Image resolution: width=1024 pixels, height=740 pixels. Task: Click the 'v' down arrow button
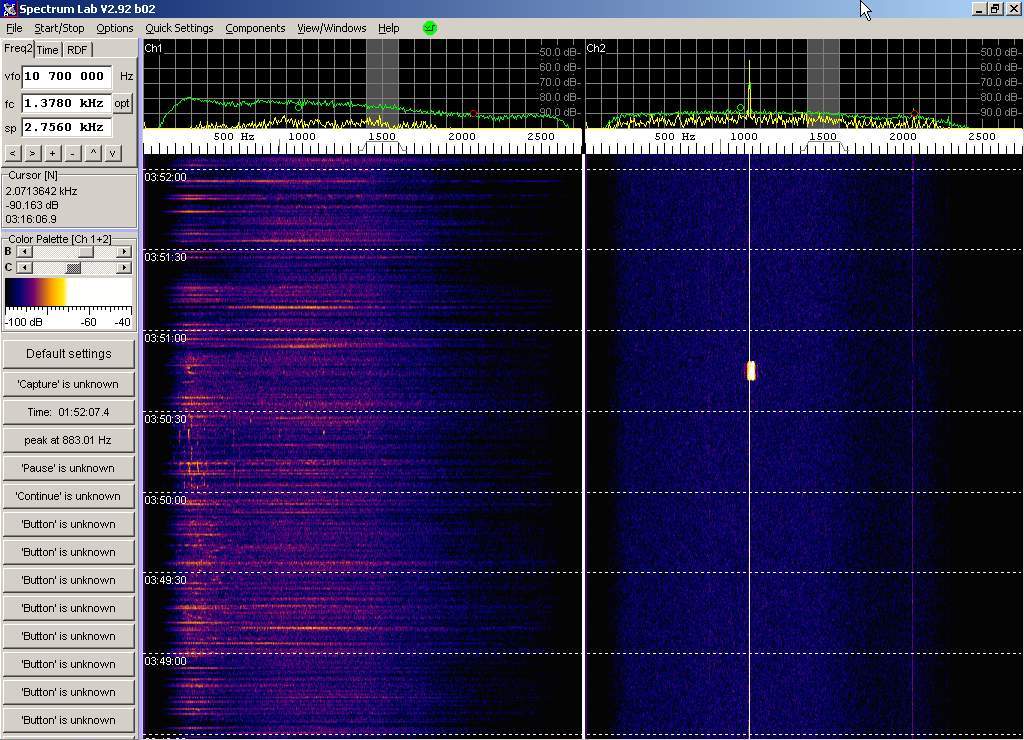[113, 153]
